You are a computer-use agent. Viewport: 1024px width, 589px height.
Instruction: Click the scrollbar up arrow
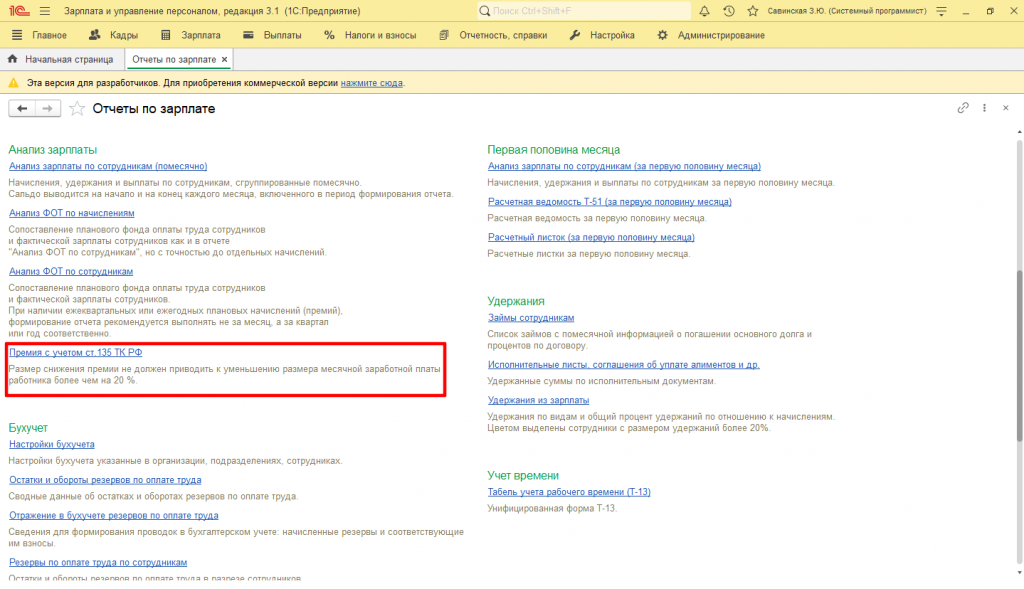[x=1019, y=133]
